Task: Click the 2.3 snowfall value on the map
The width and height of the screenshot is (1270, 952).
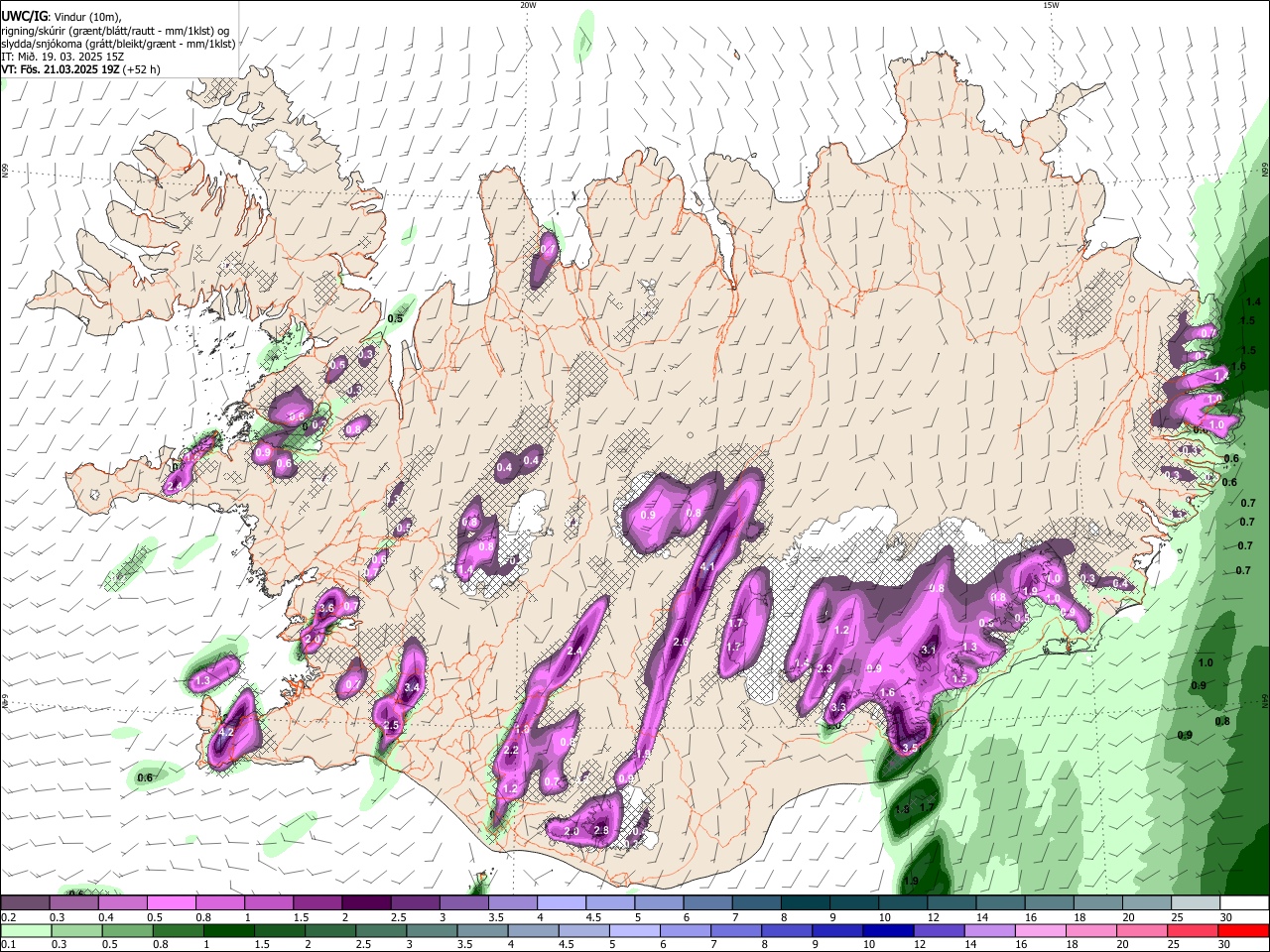Action: [x=825, y=669]
